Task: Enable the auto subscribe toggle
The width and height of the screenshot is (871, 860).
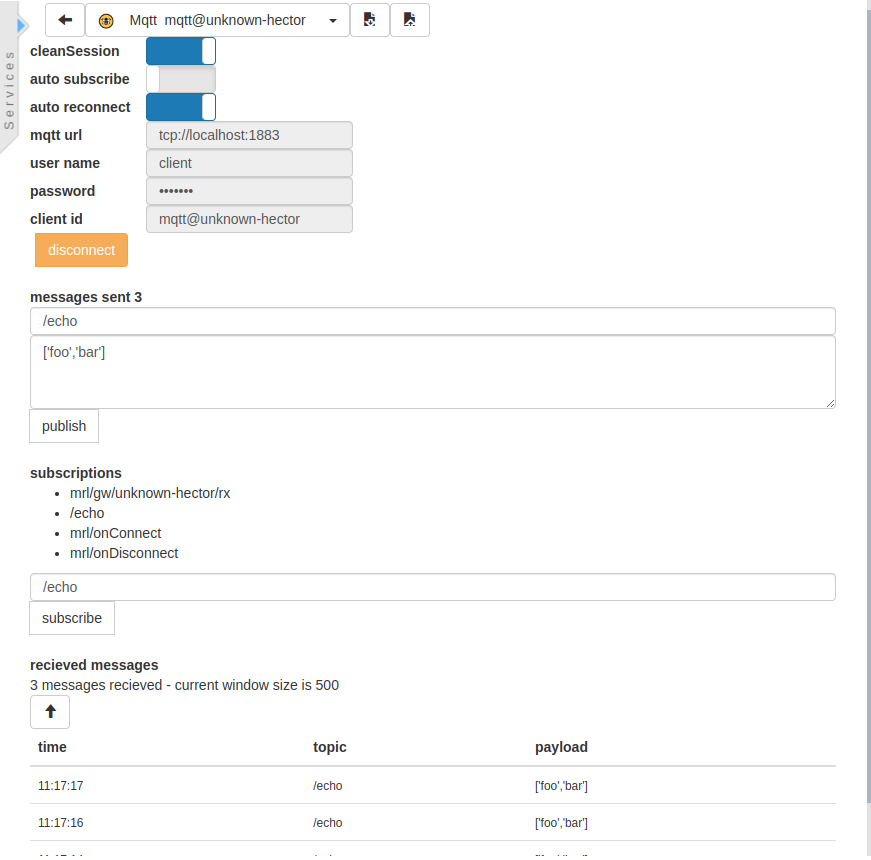Action: click(181, 79)
